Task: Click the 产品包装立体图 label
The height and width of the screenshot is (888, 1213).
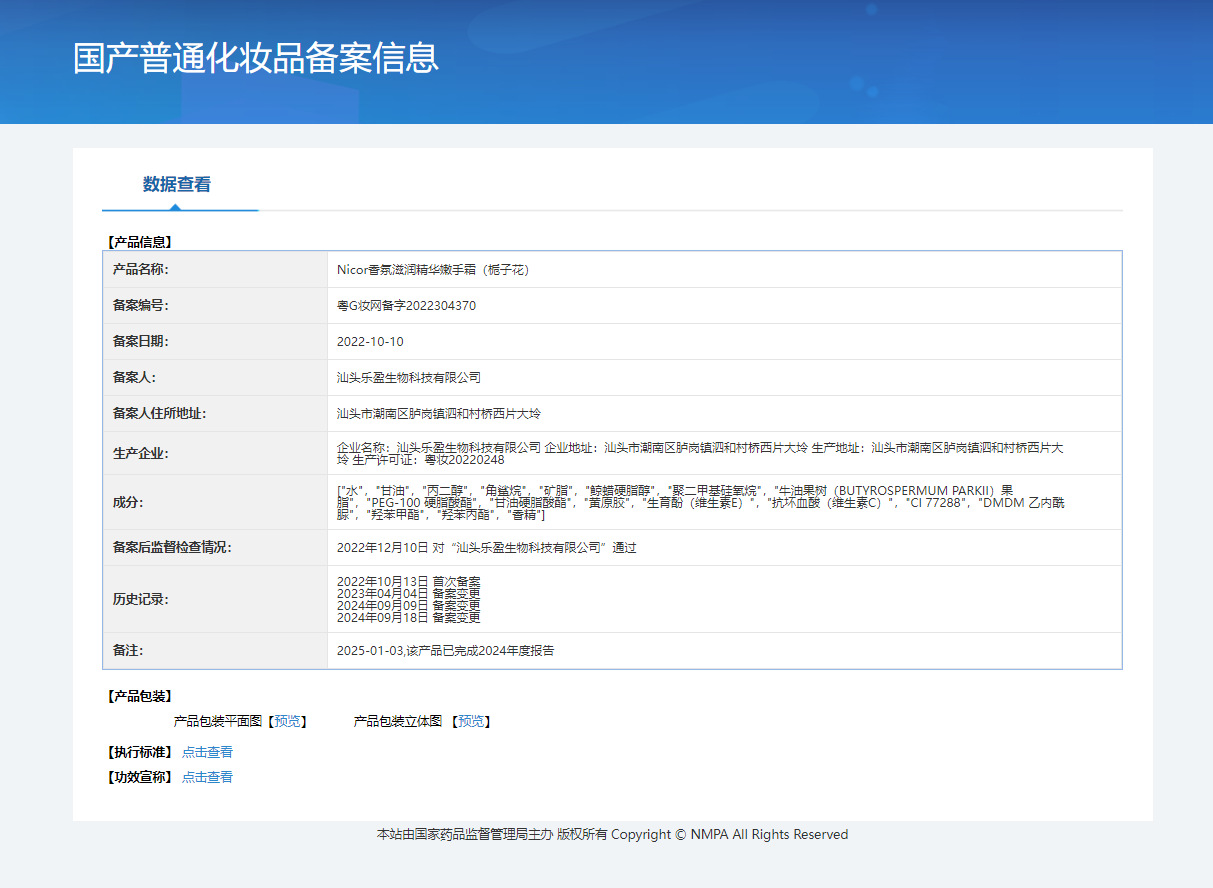Action: point(398,721)
